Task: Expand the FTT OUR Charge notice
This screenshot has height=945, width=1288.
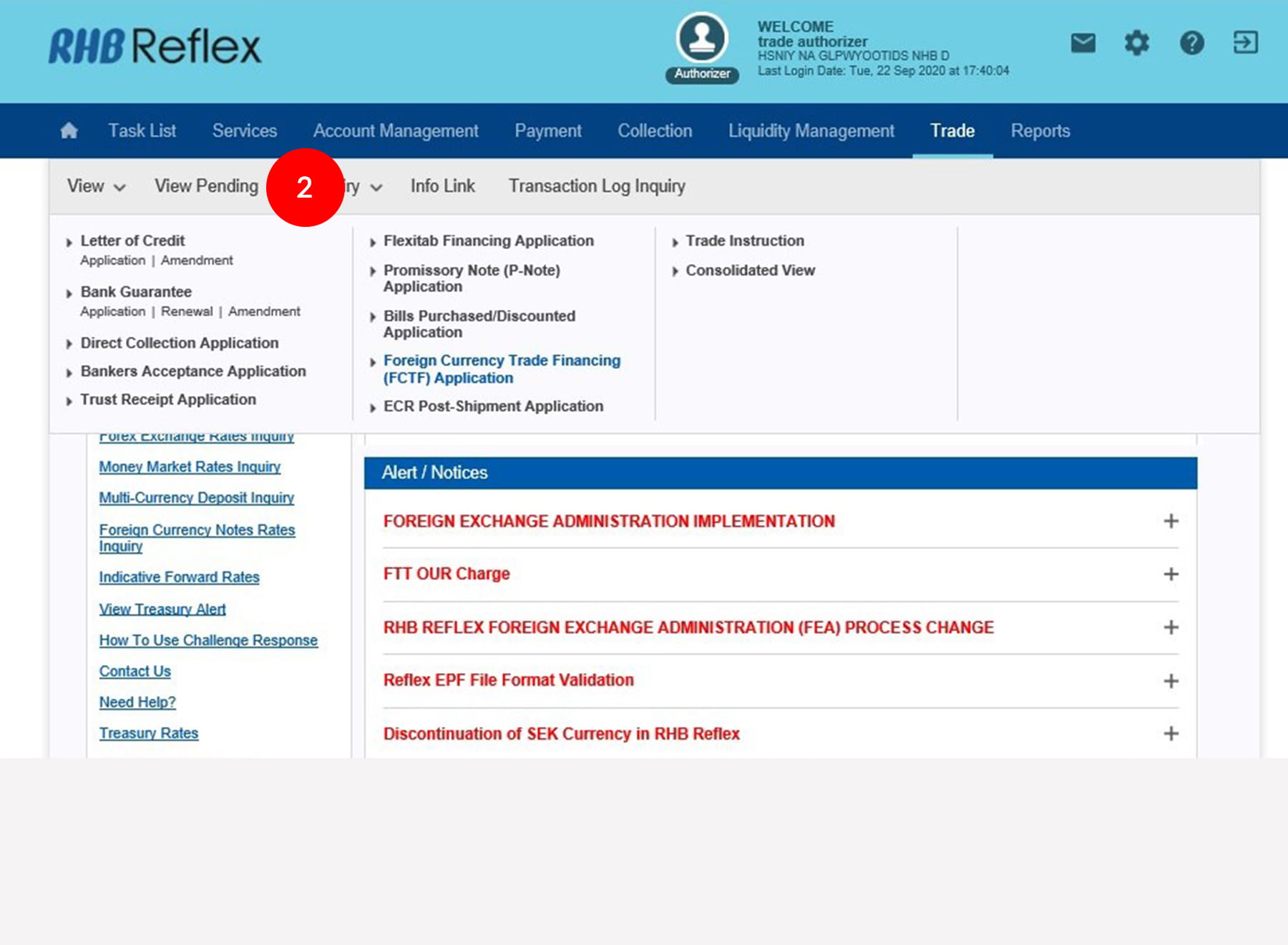Action: pos(1171,574)
